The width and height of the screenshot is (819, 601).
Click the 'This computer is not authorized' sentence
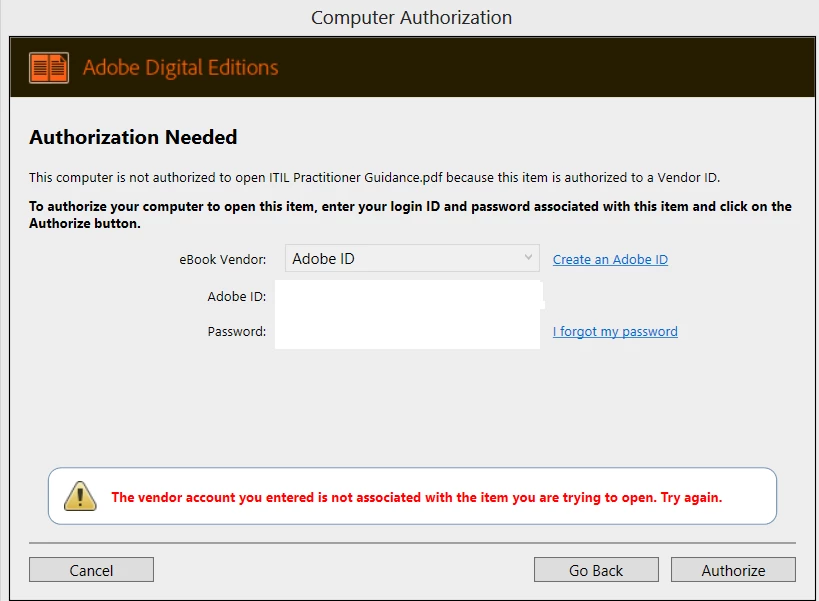coord(375,178)
